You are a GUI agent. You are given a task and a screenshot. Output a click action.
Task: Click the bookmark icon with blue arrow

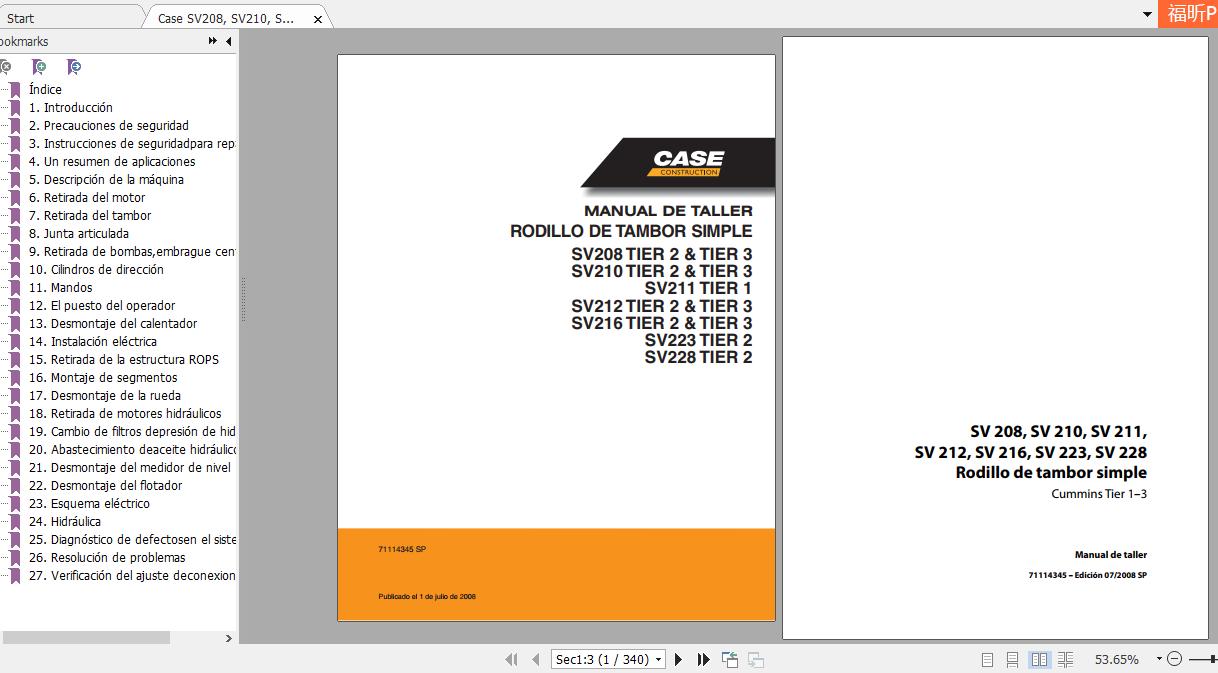click(73, 67)
